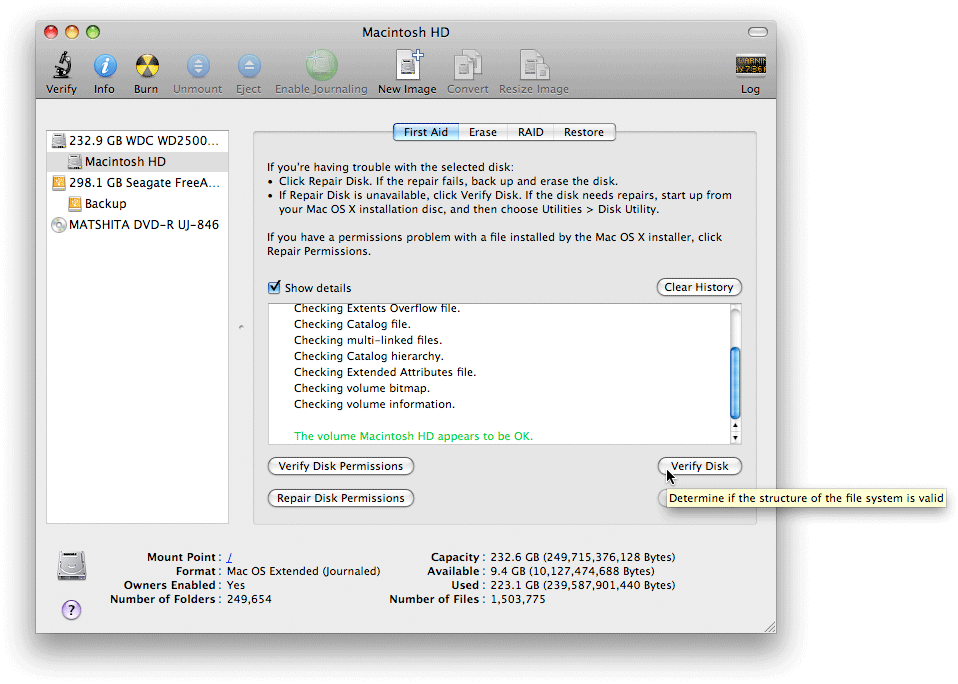
Task: Click the Enable Journaling icon
Action: [320, 67]
